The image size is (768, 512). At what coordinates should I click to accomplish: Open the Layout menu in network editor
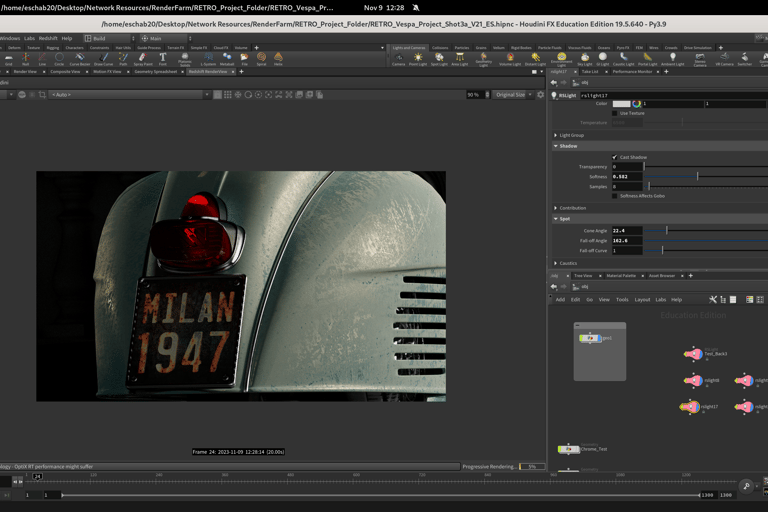pyautogui.click(x=642, y=299)
